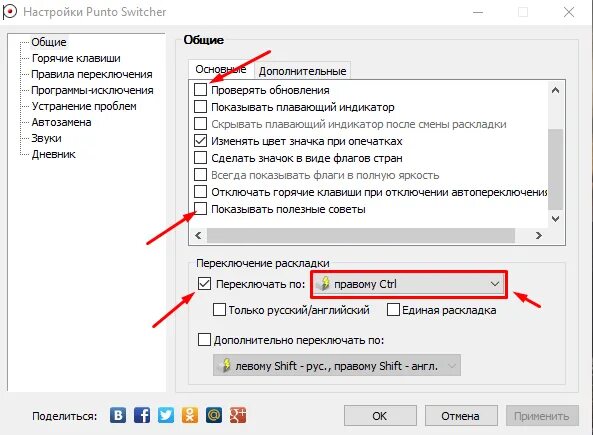The width and height of the screenshot is (593, 435).
Task: Click the OK button
Action: coord(380,416)
